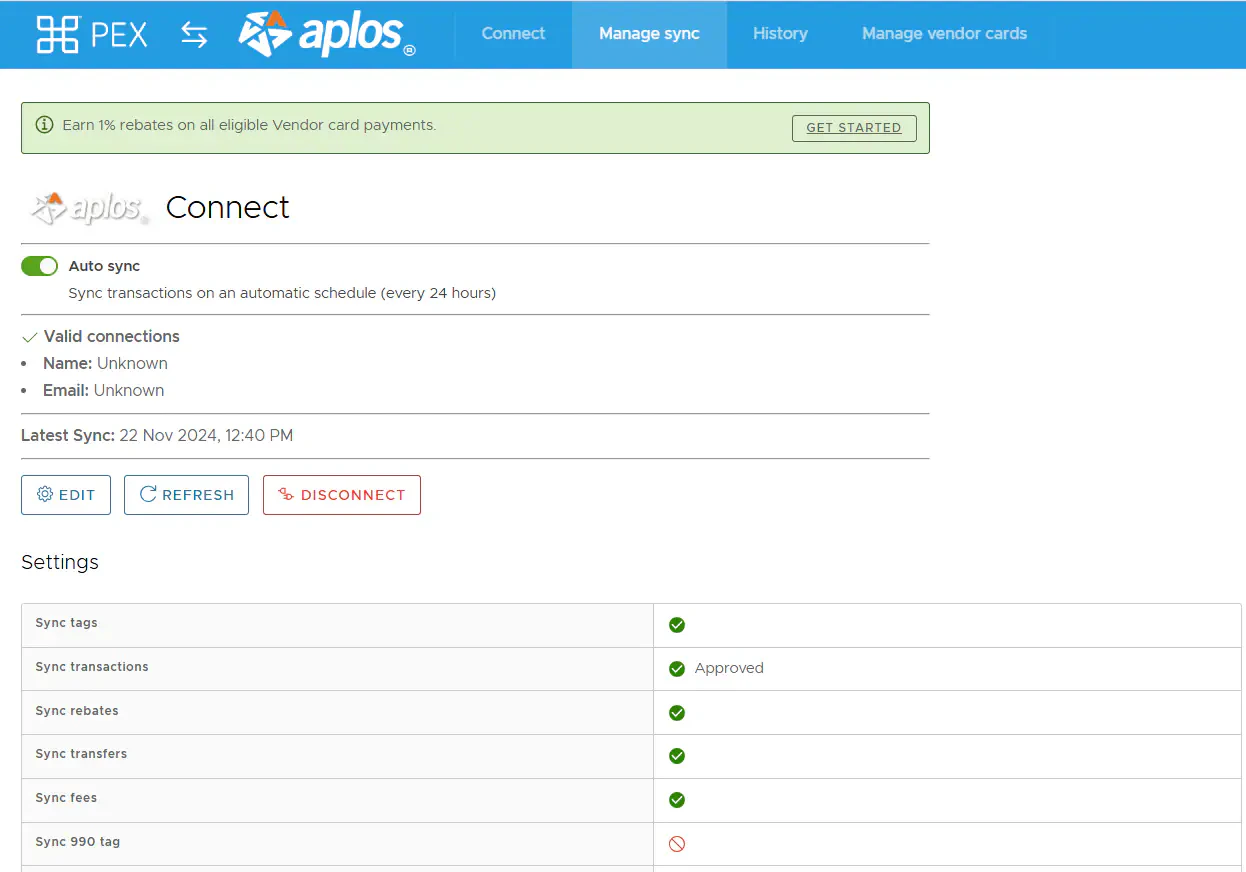
Task: Click the 'Email: Unknown' line
Action: pos(103,391)
